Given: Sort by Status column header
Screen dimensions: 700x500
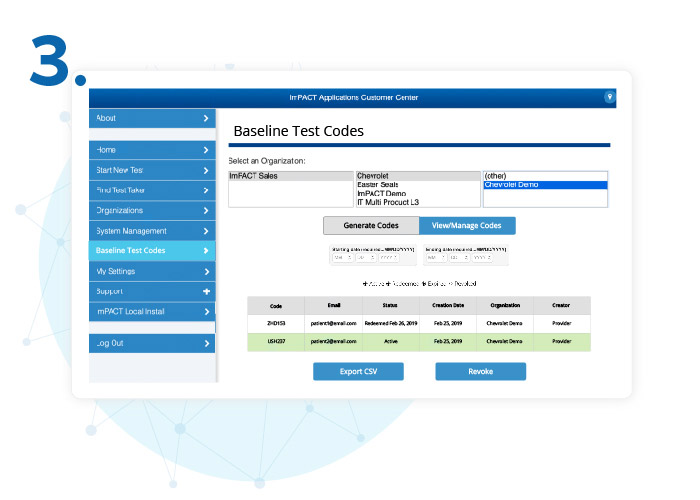Looking at the screenshot, I should [391, 306].
